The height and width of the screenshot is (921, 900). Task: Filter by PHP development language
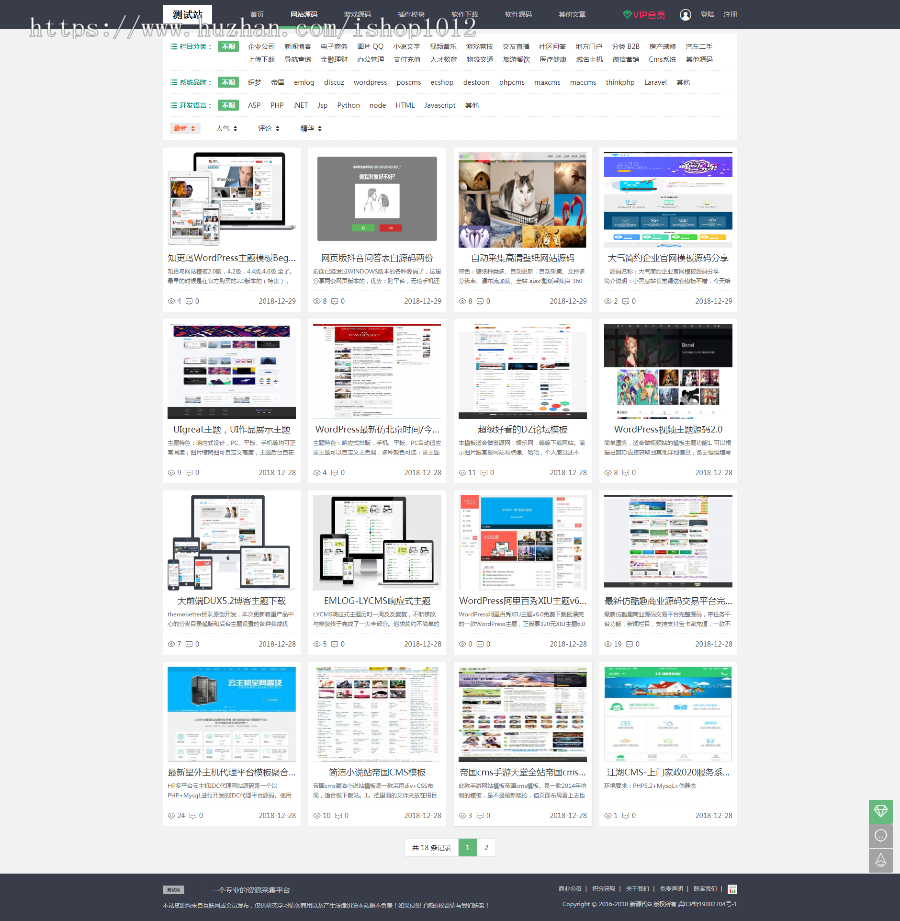(277, 106)
